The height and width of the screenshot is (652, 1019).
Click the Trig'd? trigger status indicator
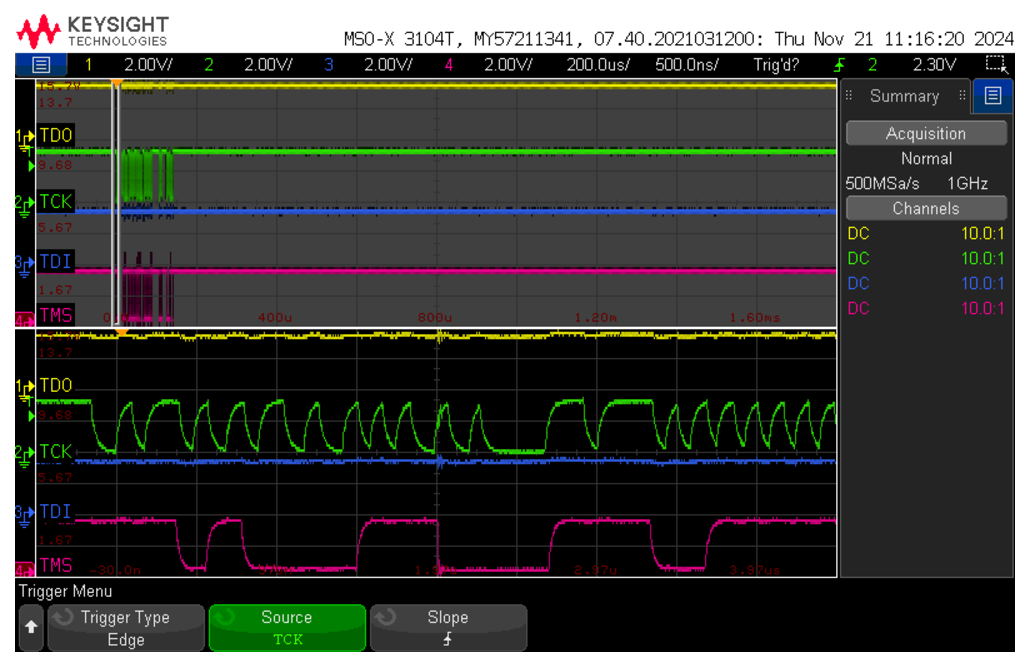[776, 65]
